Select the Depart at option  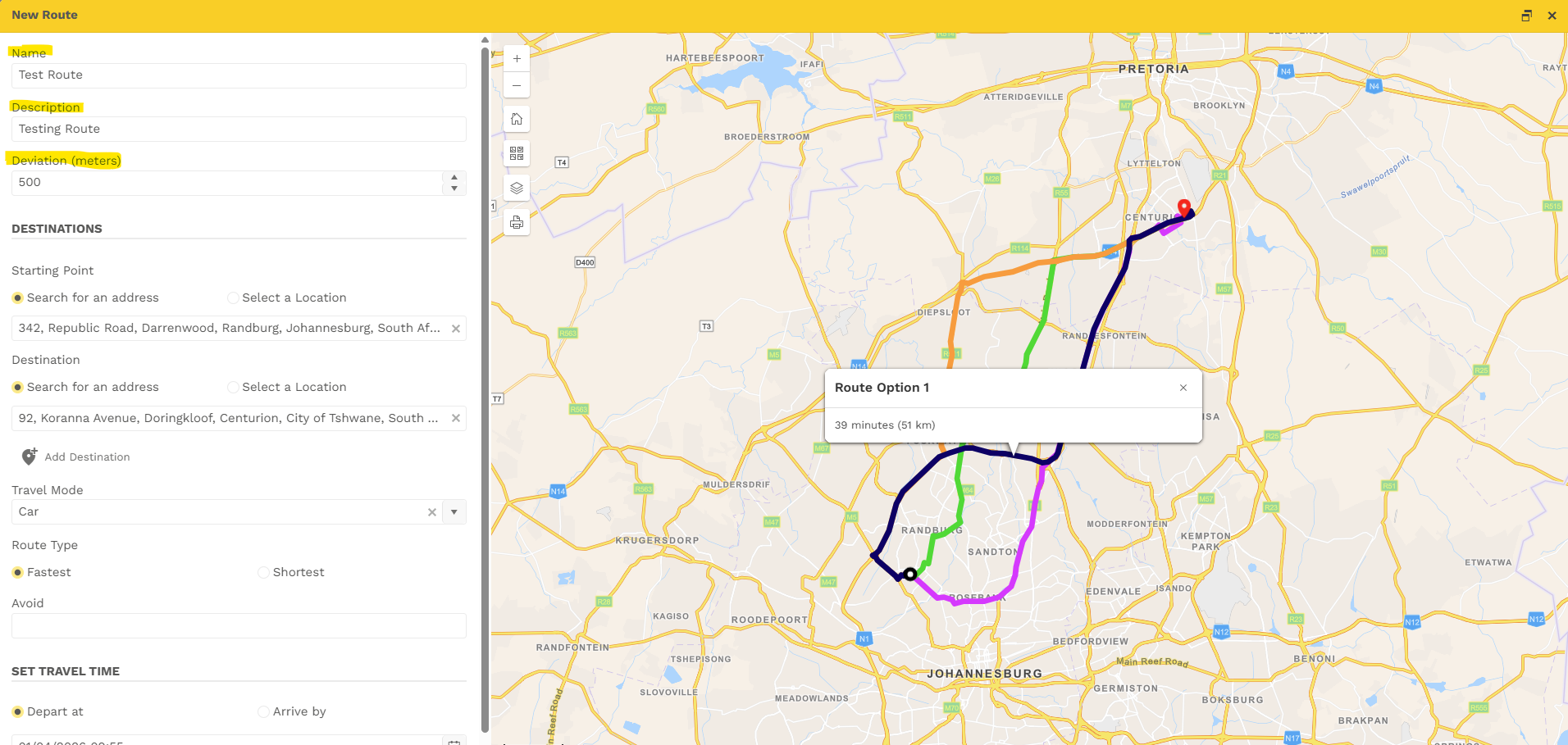tap(17, 711)
